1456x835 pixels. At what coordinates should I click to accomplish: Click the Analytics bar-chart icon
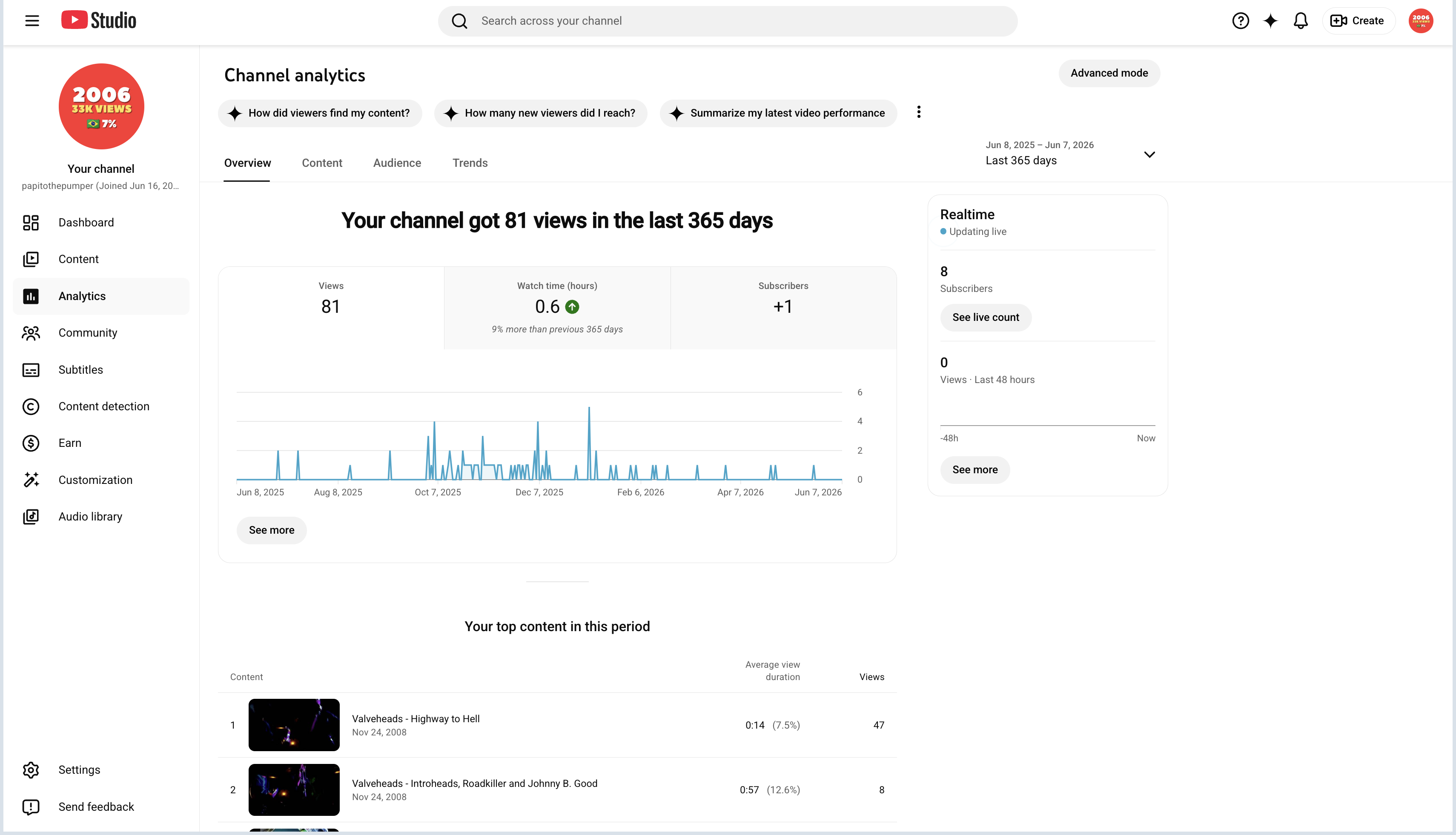point(31,296)
